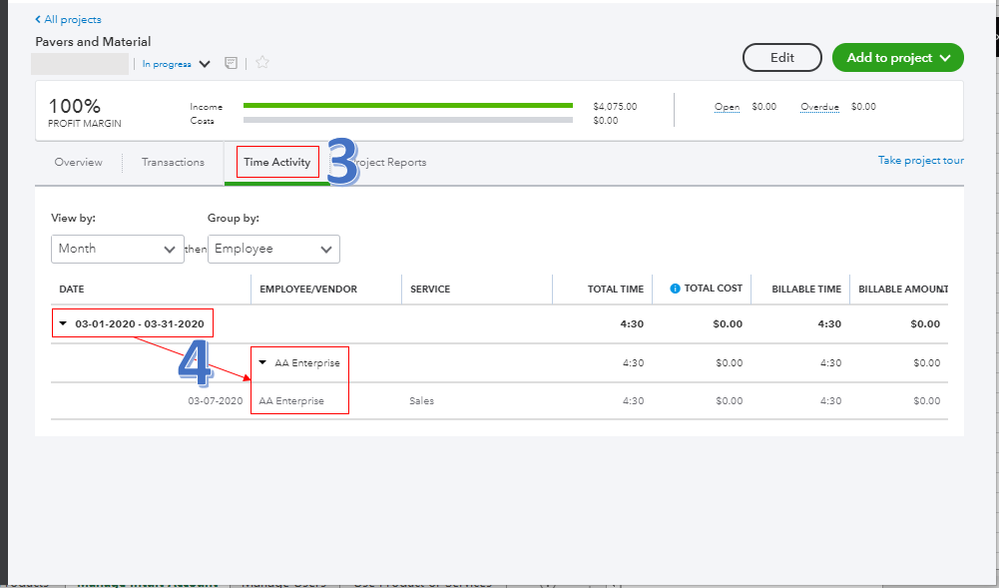Open the Project Reports tab

tap(389, 162)
